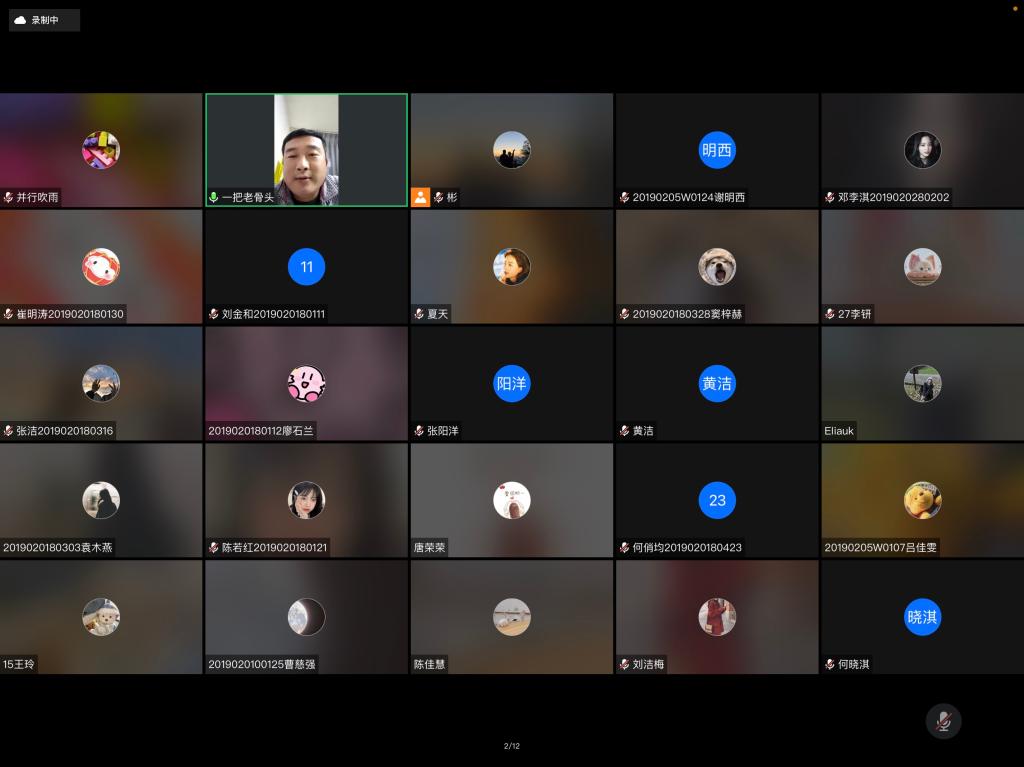Viewport: 1024px width, 767px height.
Task: Click the 唐荣荣 name label
Action: tap(429, 548)
